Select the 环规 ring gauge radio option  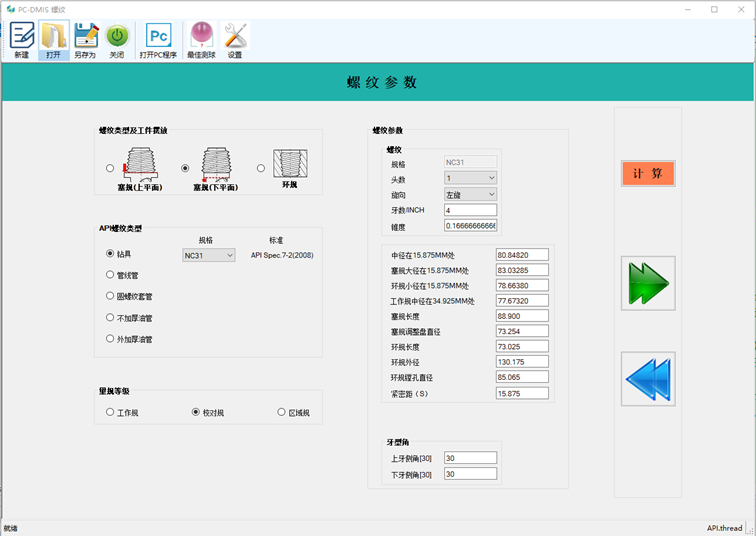click(261, 168)
